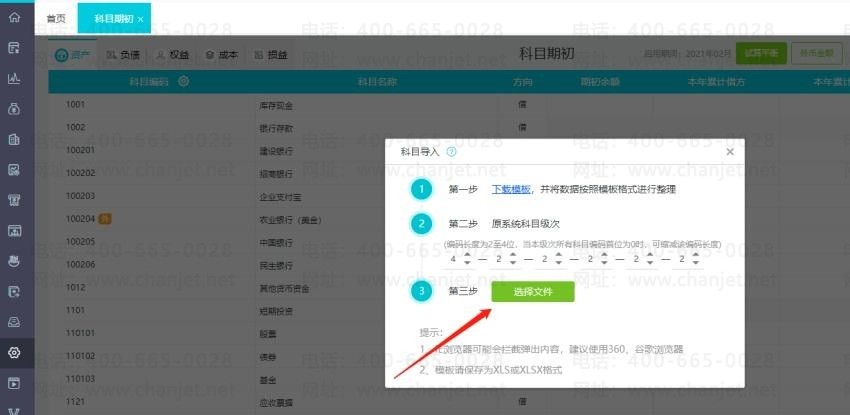Viewport: 850px width, 415px height.
Task: Select row with code 100201
Action: coord(217,150)
